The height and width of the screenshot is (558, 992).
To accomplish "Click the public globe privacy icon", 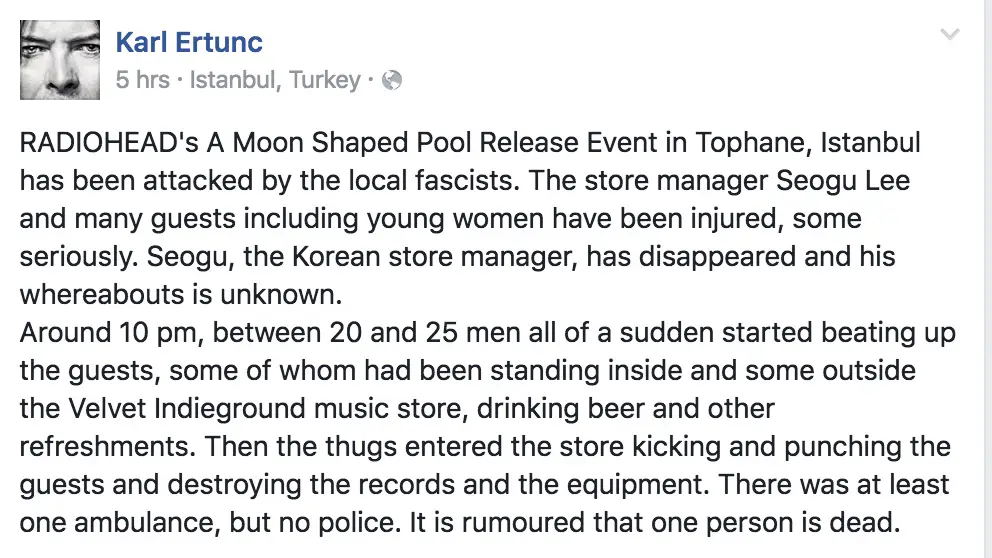I will pyautogui.click(x=392, y=80).
